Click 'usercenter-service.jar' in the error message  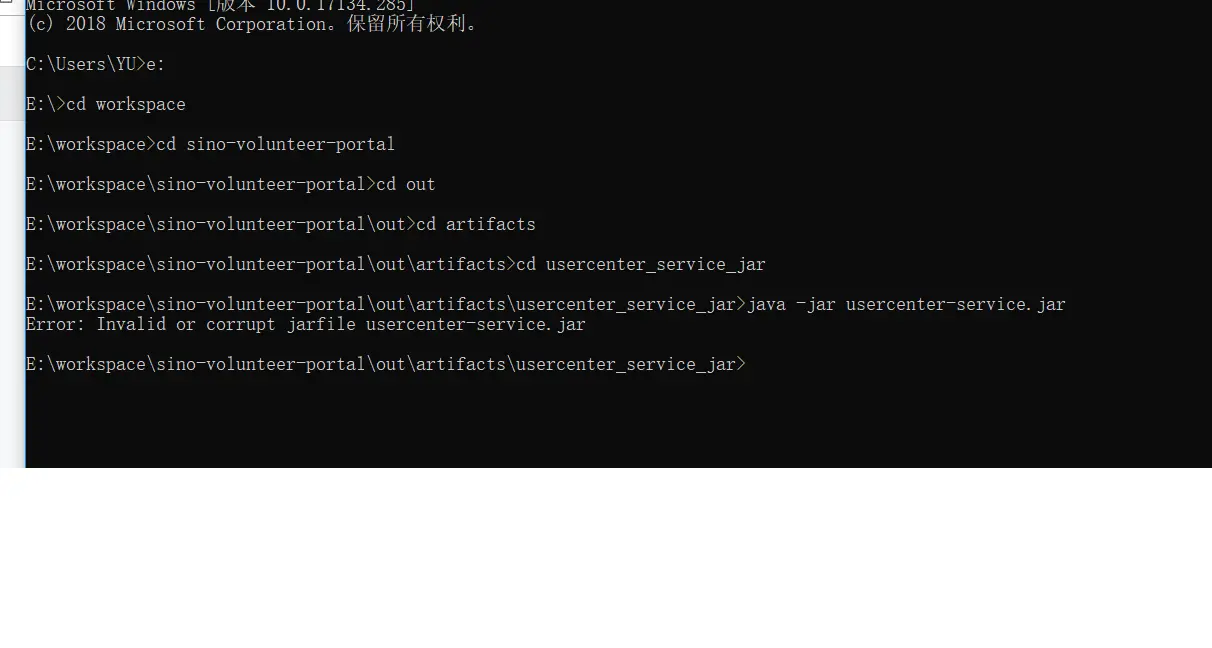coord(476,324)
